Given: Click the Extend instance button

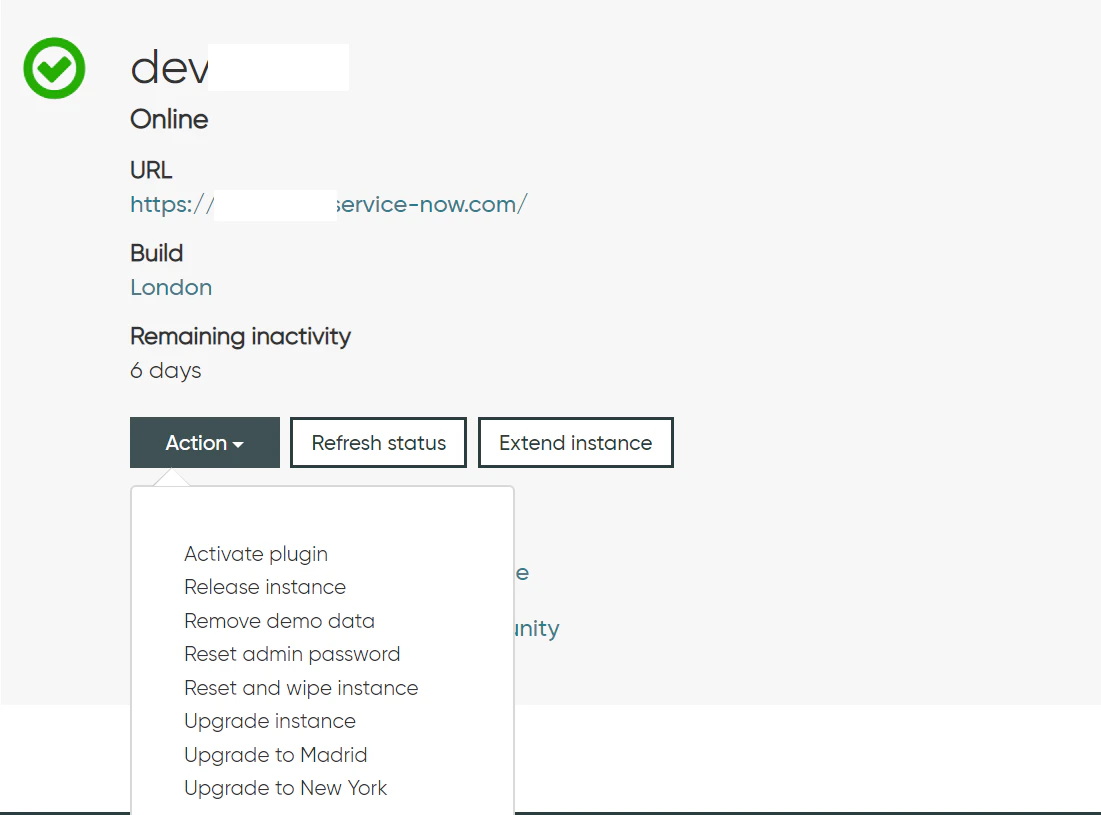Looking at the screenshot, I should coord(576,443).
